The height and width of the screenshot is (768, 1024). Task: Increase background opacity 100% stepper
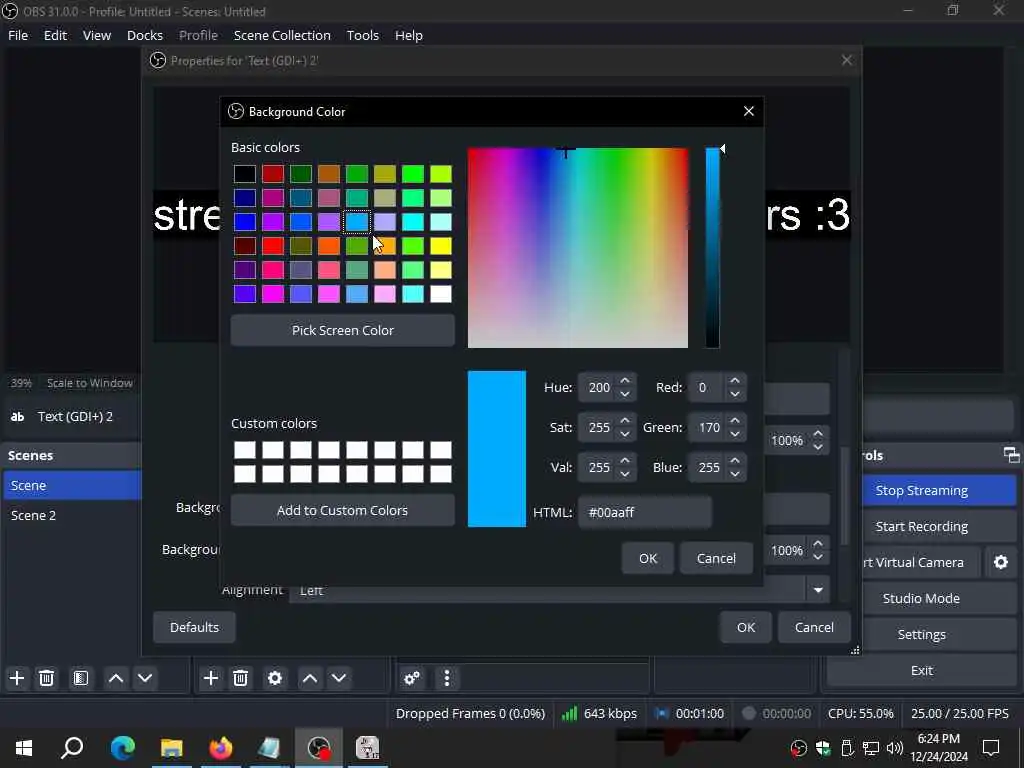pyautogui.click(x=818, y=544)
